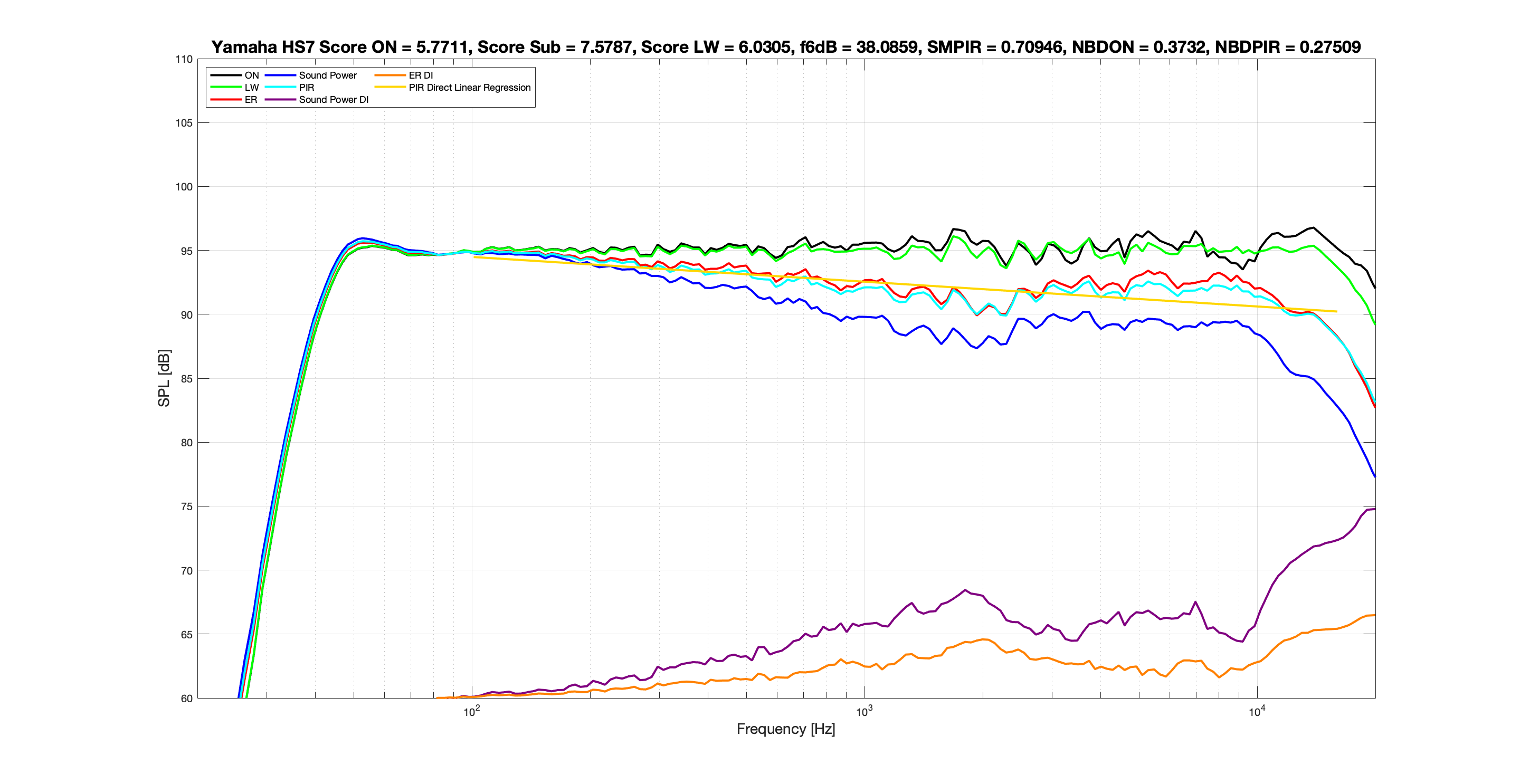The image size is (1520, 784).
Task: Click the ER legend label
Action: point(251,100)
